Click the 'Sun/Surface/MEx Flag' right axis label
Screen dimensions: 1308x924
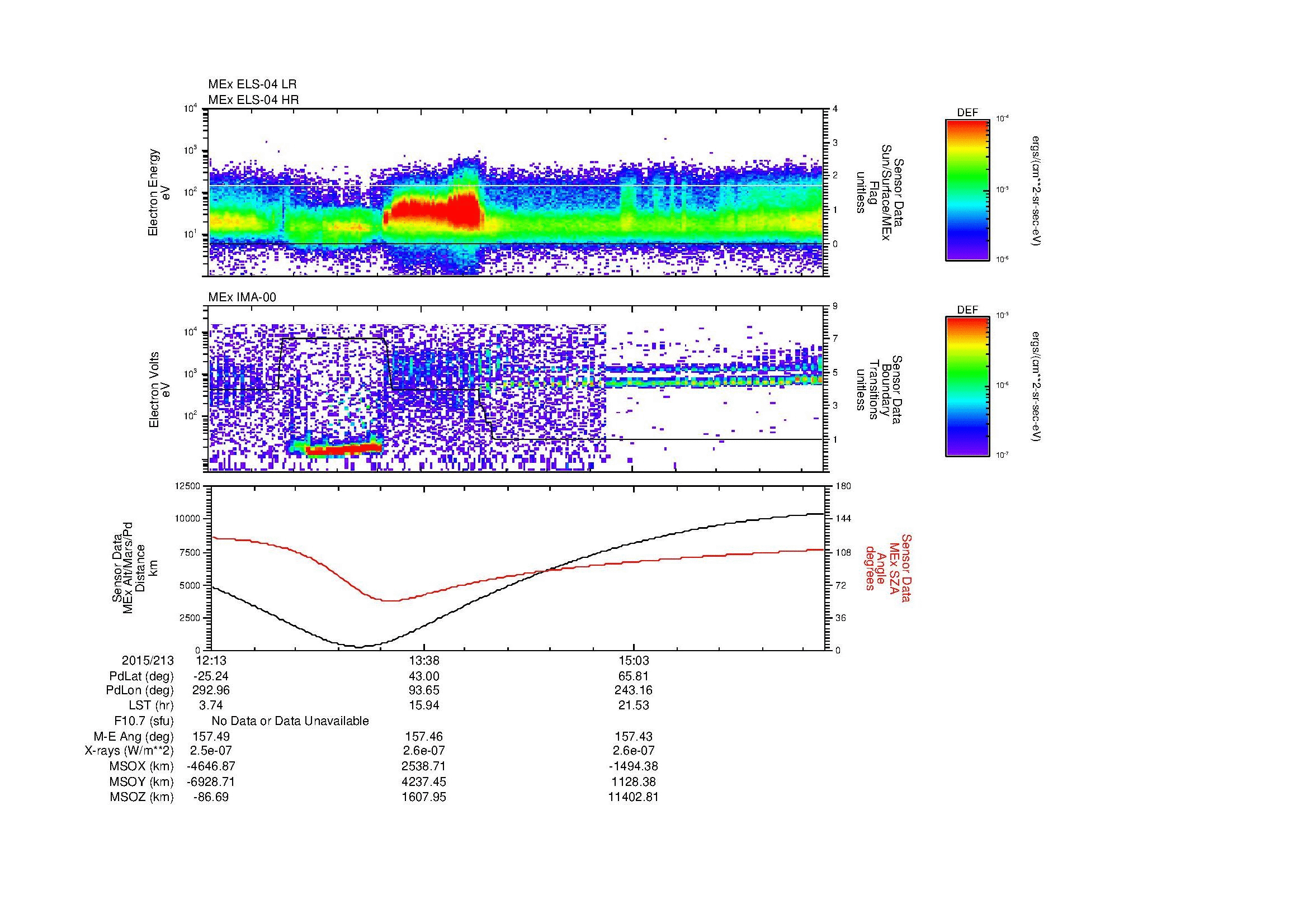point(879,192)
